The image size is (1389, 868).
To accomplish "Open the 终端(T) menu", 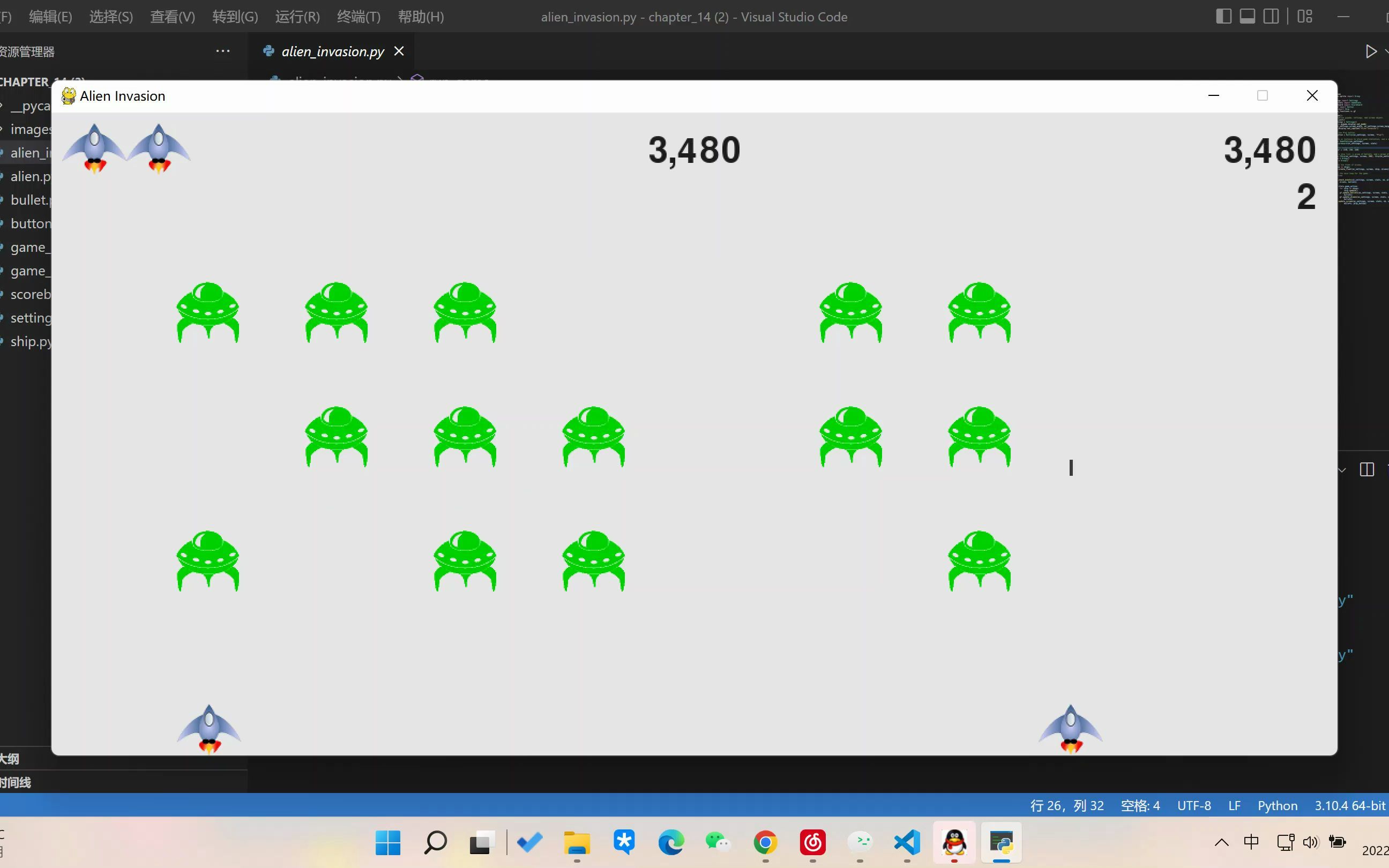I will coord(359,17).
